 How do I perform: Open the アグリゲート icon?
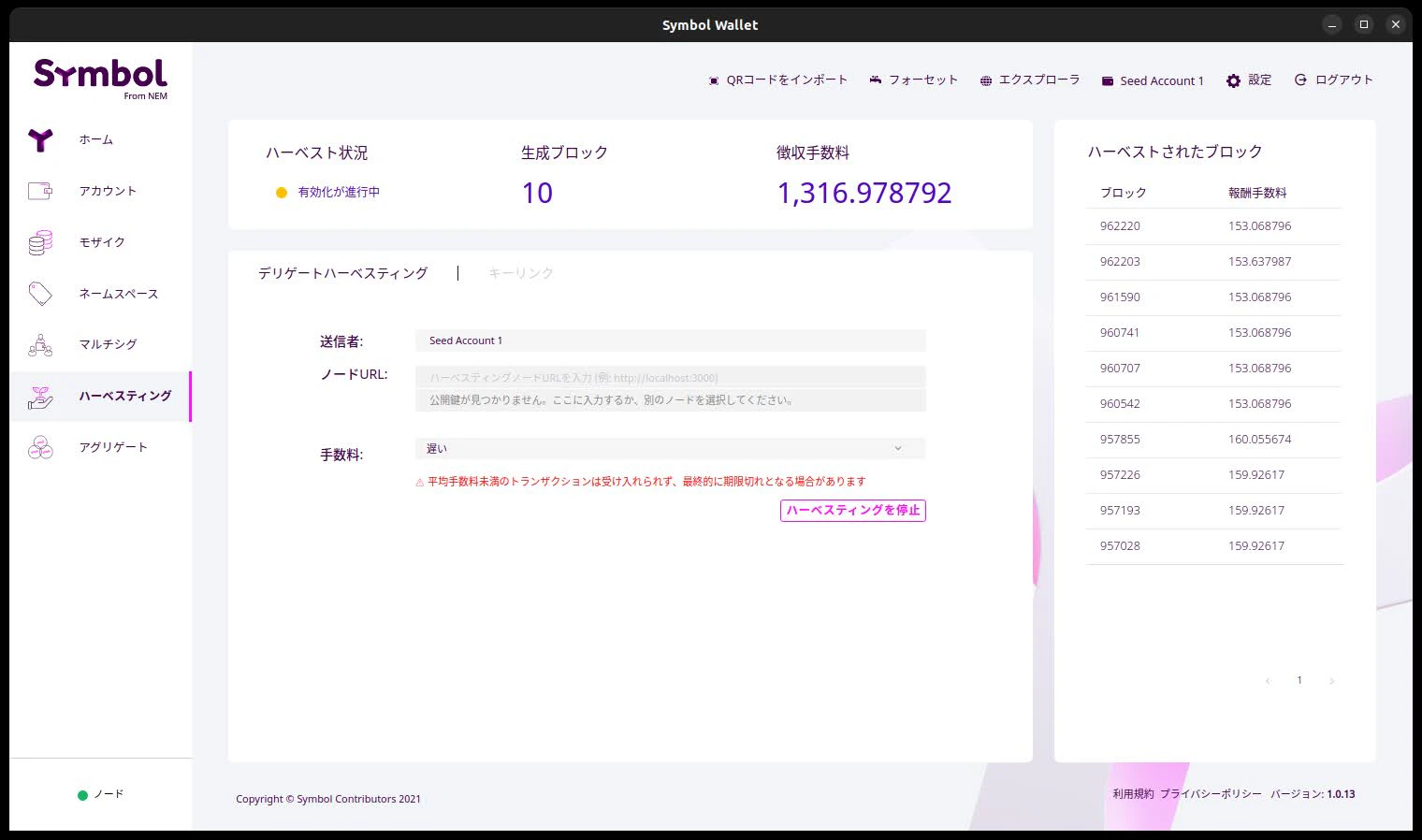(40, 447)
